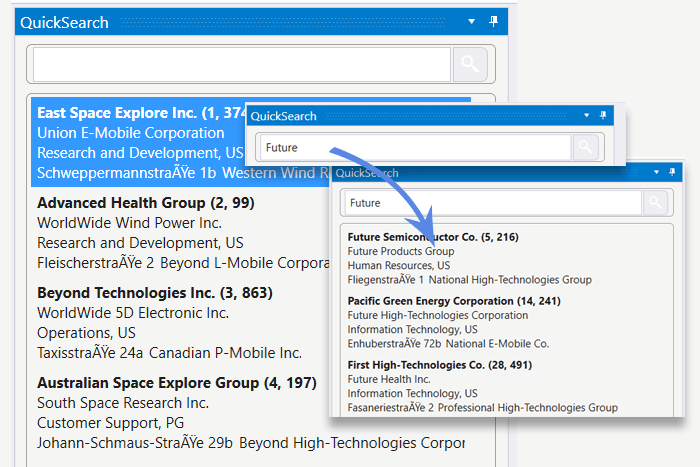Viewport: 700px width, 467px height.
Task: Open the dropdown arrow in the large QuickSearch title bar
Action: pos(472,22)
